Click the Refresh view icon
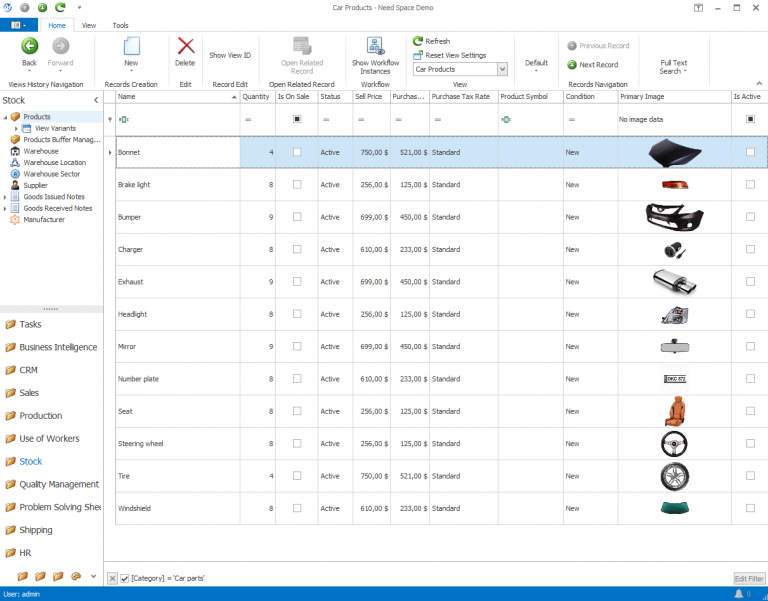 pyautogui.click(x=418, y=41)
